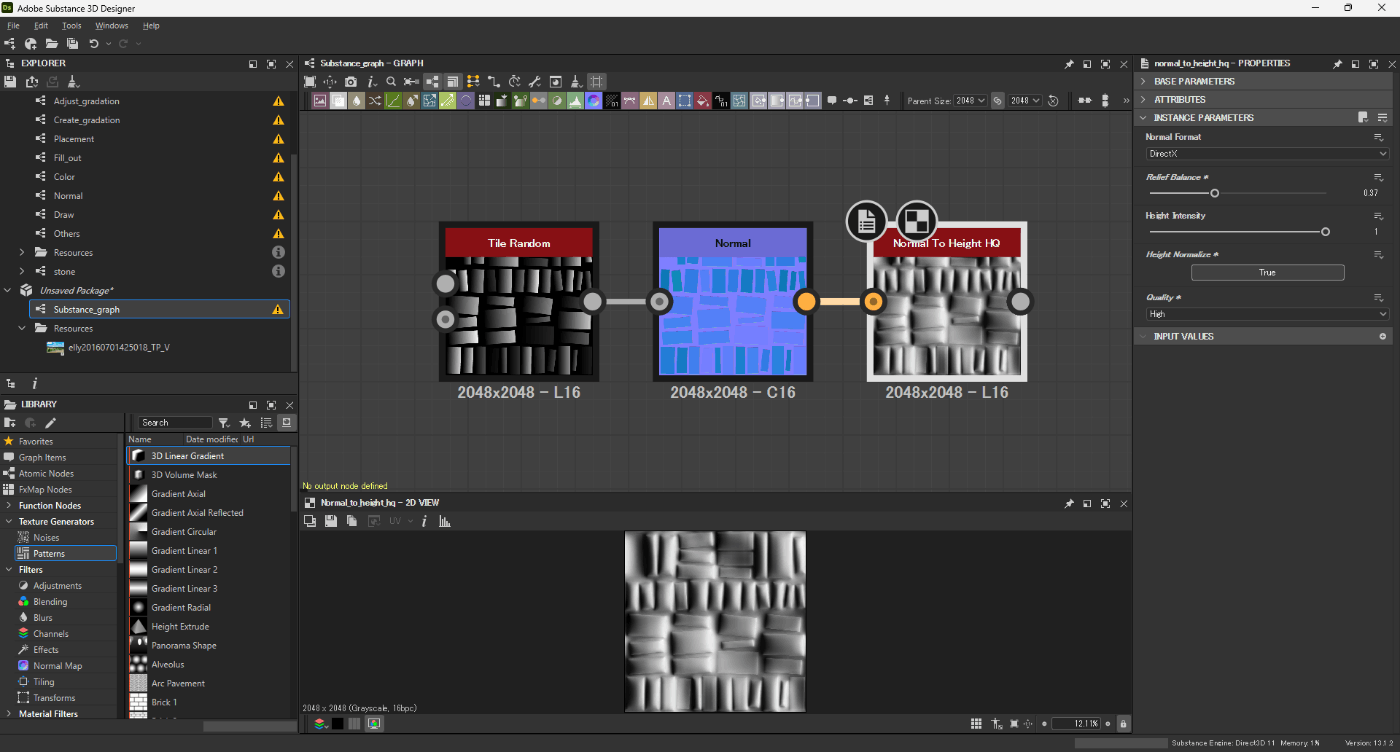Image resolution: width=1400 pixels, height=752 pixels.
Task: Open Parent Size width dropdown
Action: coord(970,100)
